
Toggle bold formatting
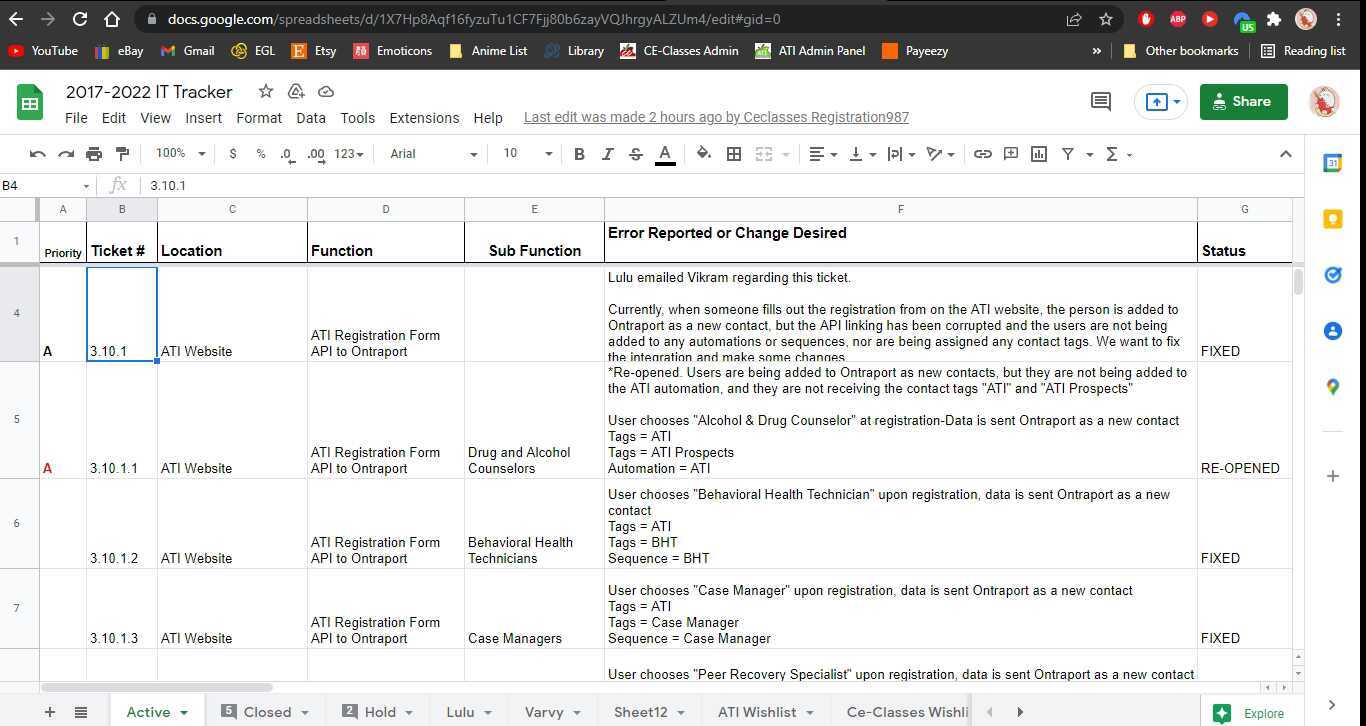coord(579,154)
